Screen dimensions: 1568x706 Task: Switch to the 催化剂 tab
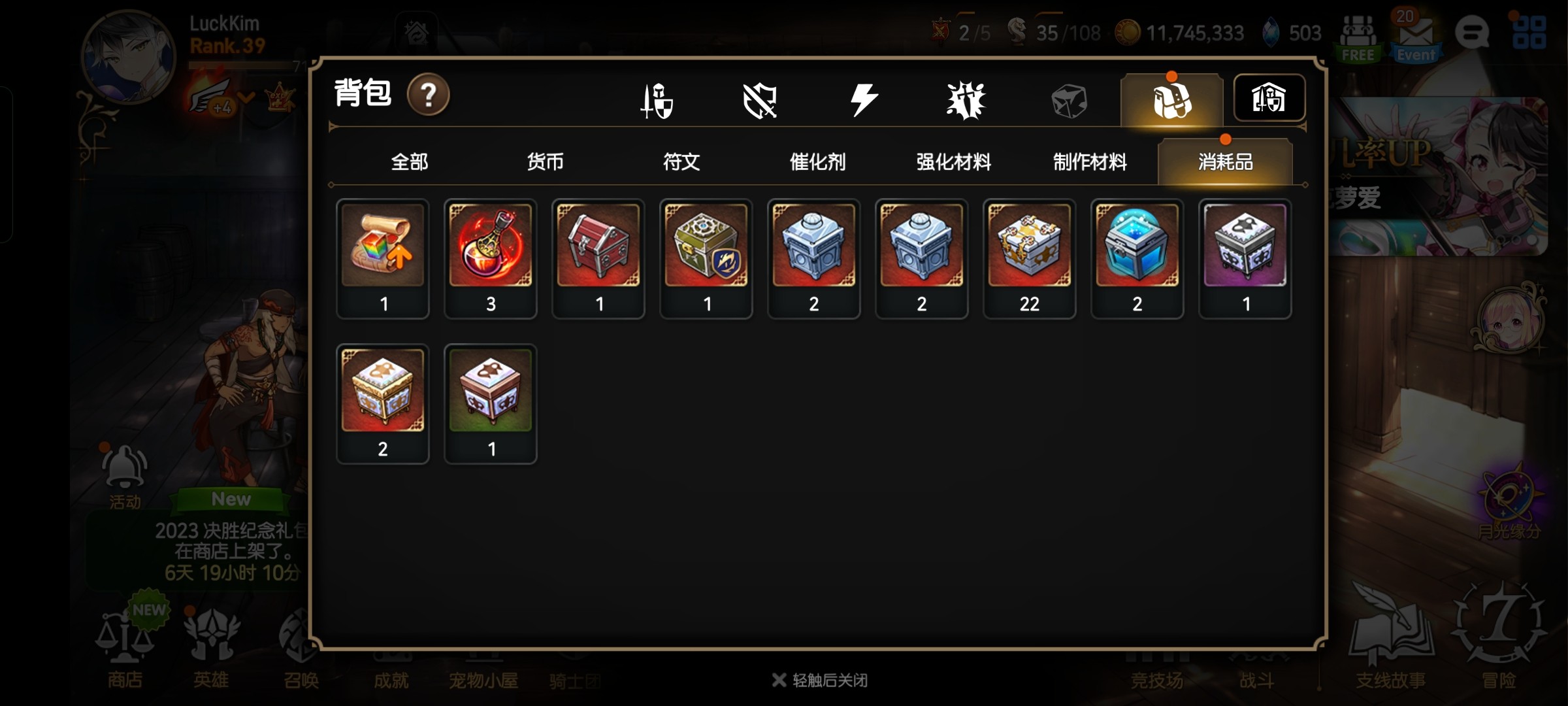(817, 161)
